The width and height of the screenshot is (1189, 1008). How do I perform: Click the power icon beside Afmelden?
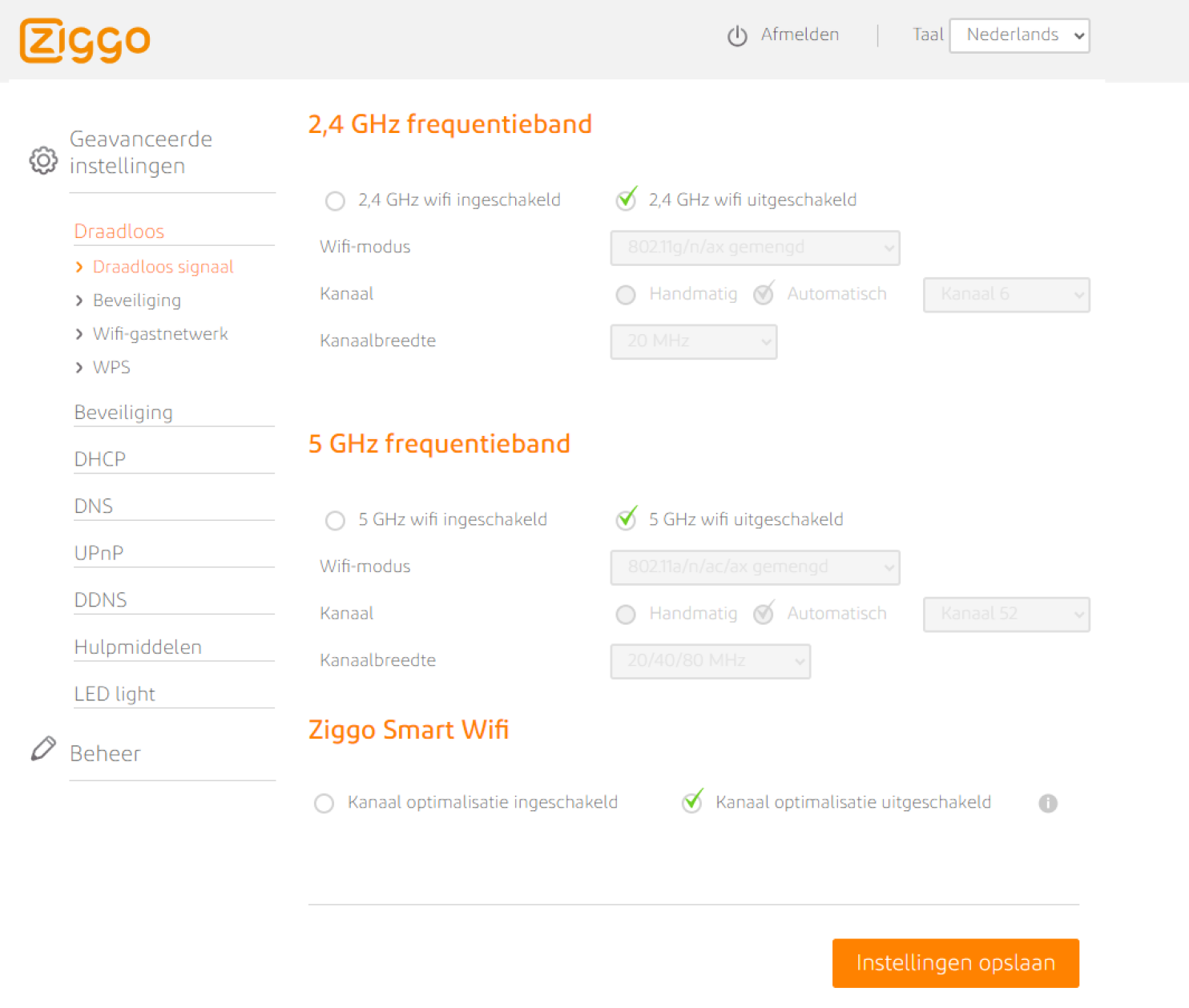point(737,36)
